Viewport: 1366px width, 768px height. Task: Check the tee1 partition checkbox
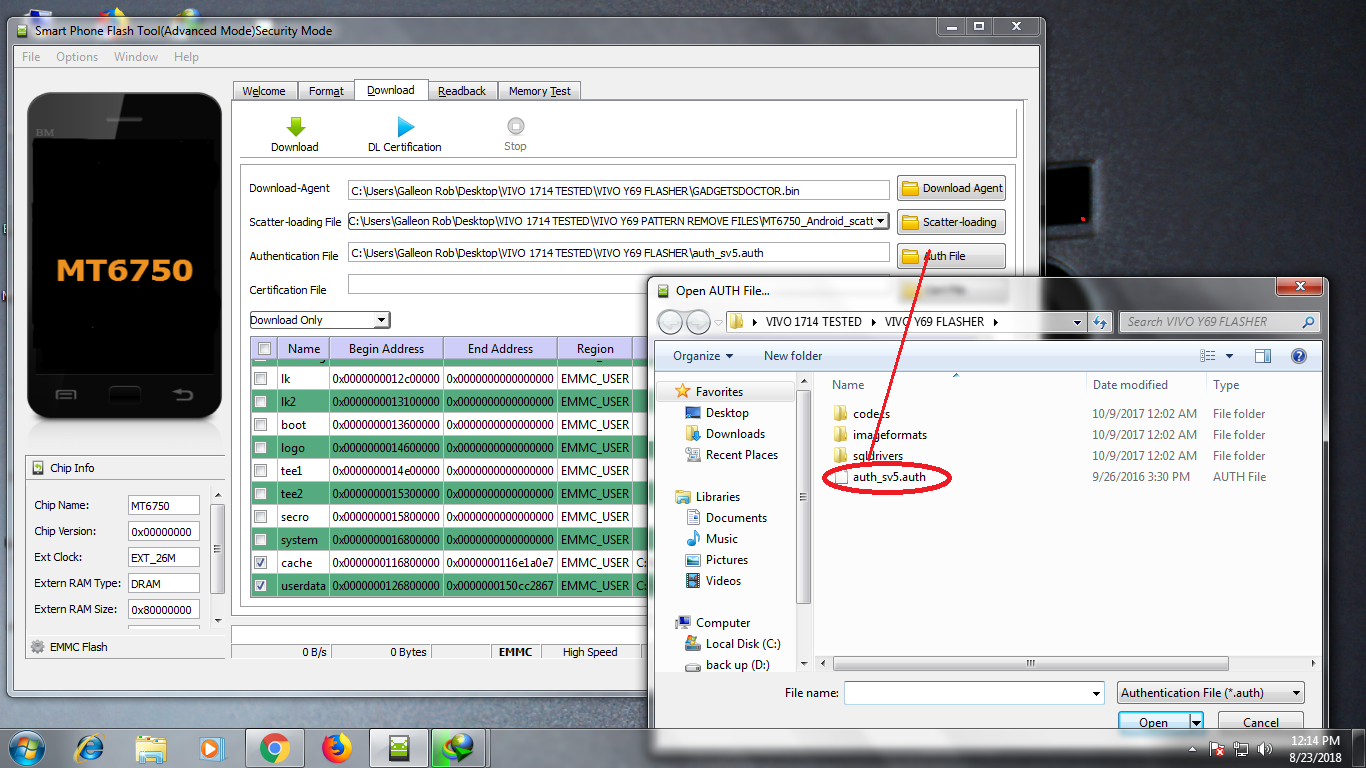(x=261, y=471)
